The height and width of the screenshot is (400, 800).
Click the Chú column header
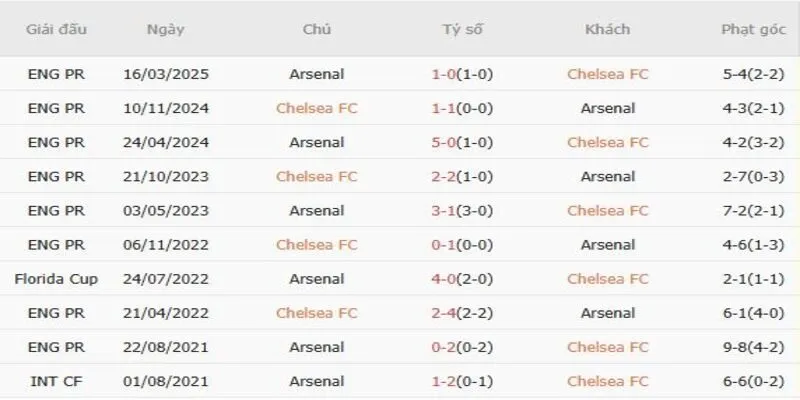316,29
